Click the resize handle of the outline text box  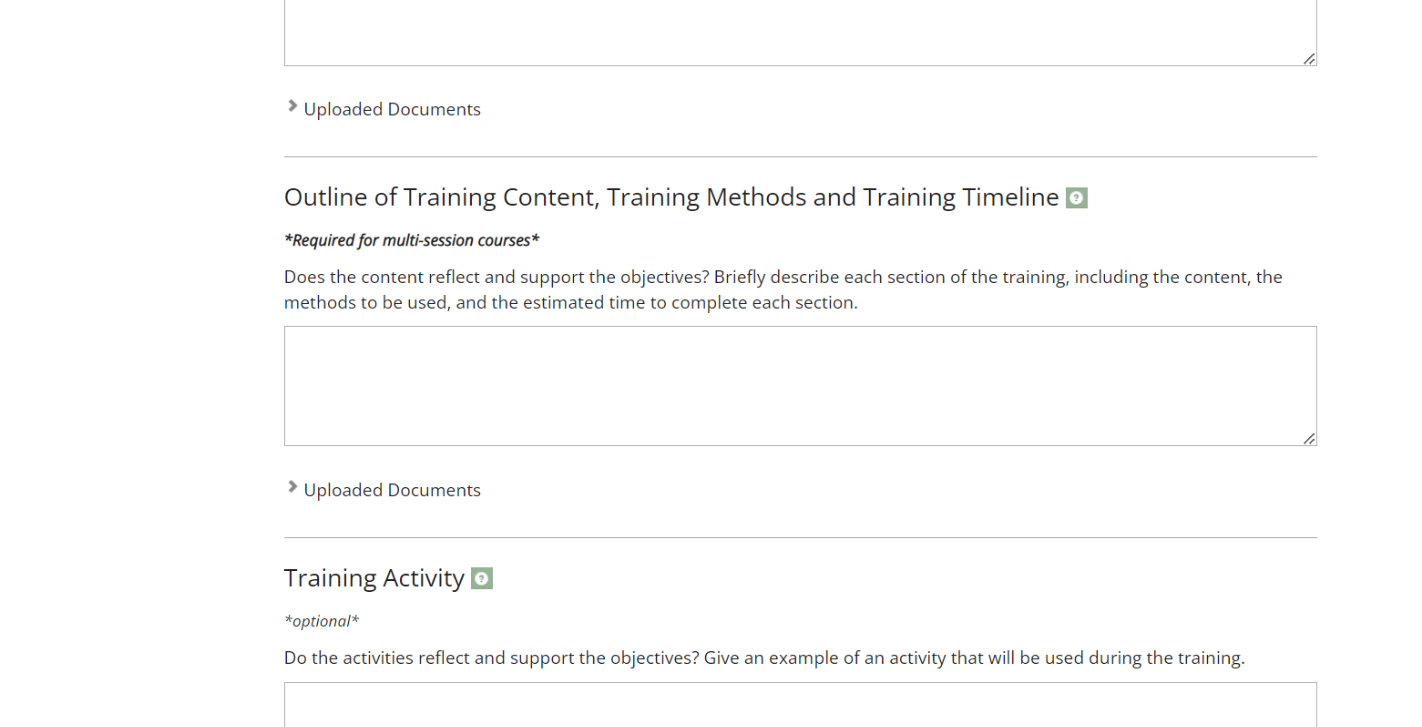pos(1308,438)
